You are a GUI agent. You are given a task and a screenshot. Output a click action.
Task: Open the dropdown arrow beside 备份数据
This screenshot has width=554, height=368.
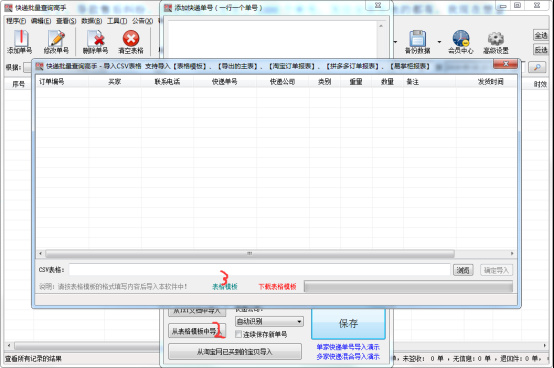439,42
